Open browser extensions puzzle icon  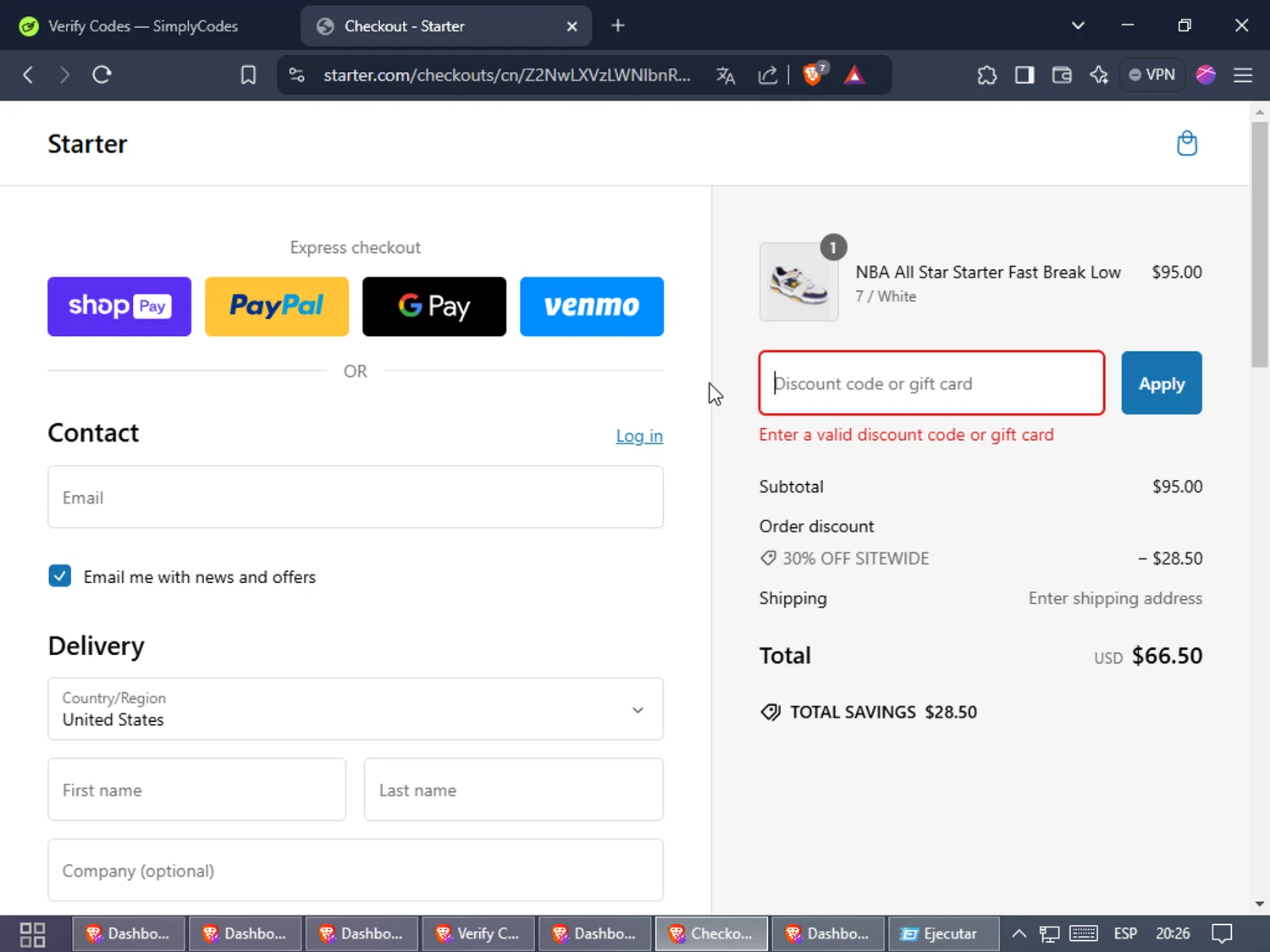(x=987, y=75)
